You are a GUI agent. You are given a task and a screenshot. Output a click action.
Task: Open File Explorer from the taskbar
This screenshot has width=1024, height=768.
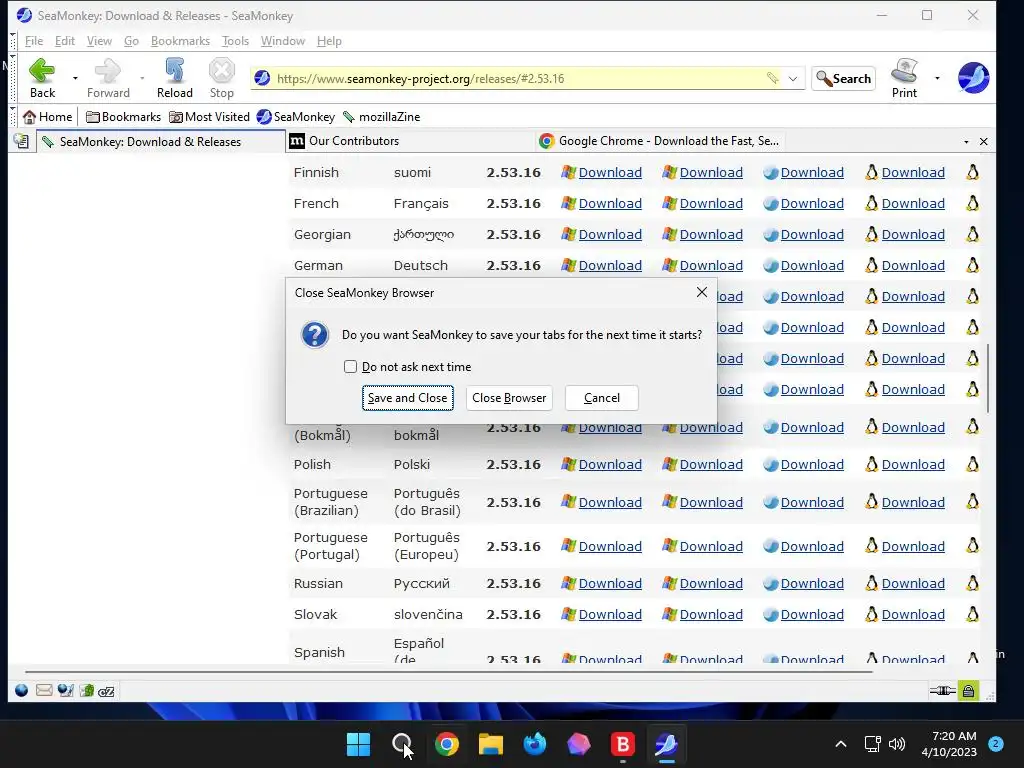[x=490, y=744]
